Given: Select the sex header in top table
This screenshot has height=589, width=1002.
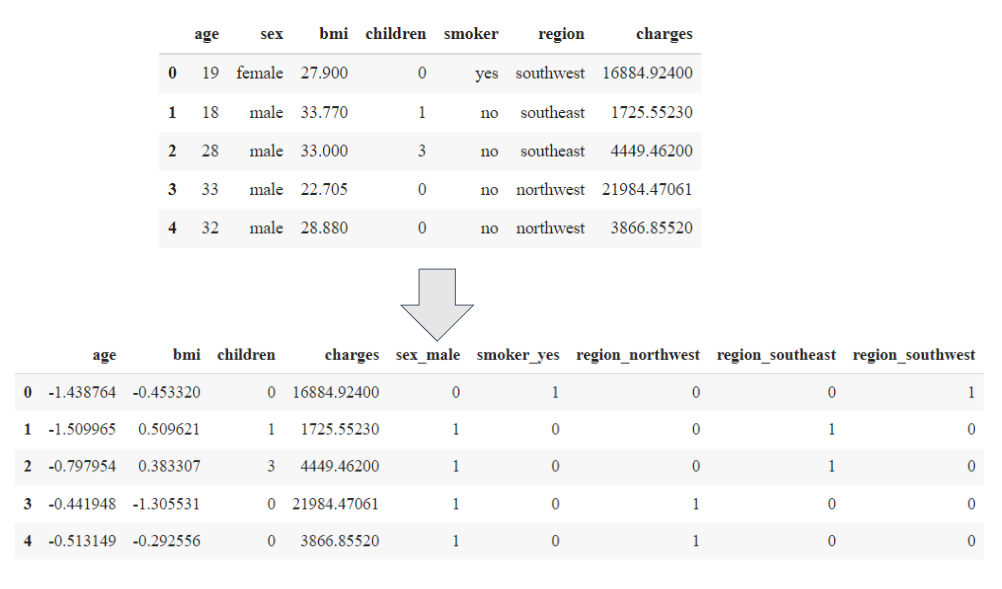Looking at the screenshot, I should (271, 34).
